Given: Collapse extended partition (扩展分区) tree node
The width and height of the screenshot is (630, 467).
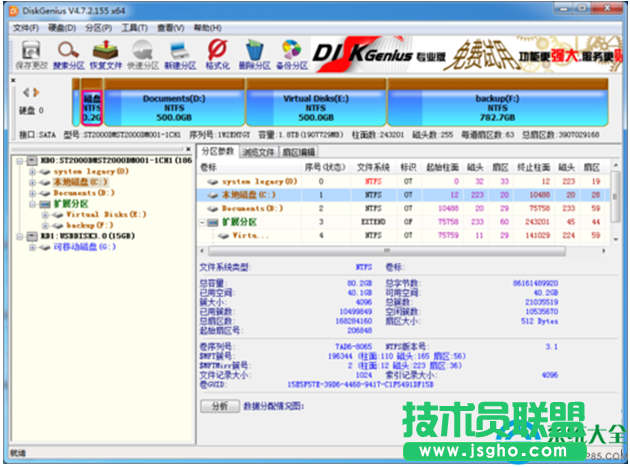Looking at the screenshot, I should [32, 204].
